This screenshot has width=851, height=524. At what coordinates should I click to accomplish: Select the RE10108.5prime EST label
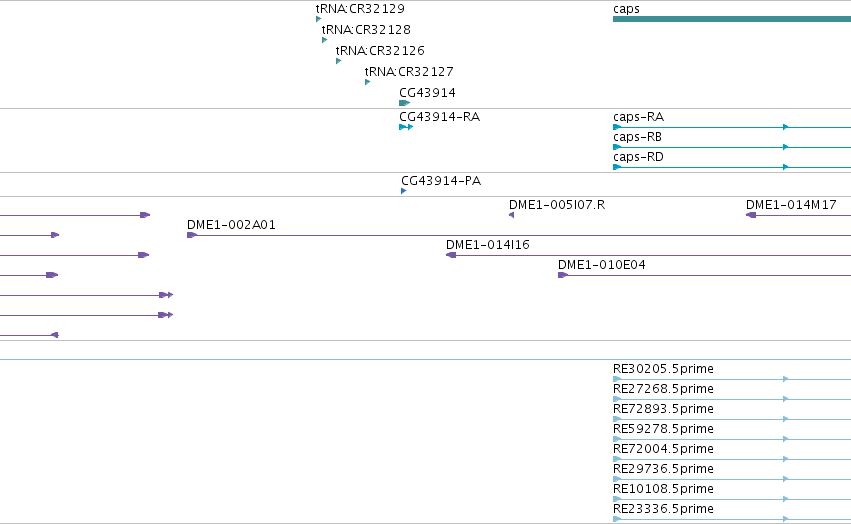pos(663,489)
